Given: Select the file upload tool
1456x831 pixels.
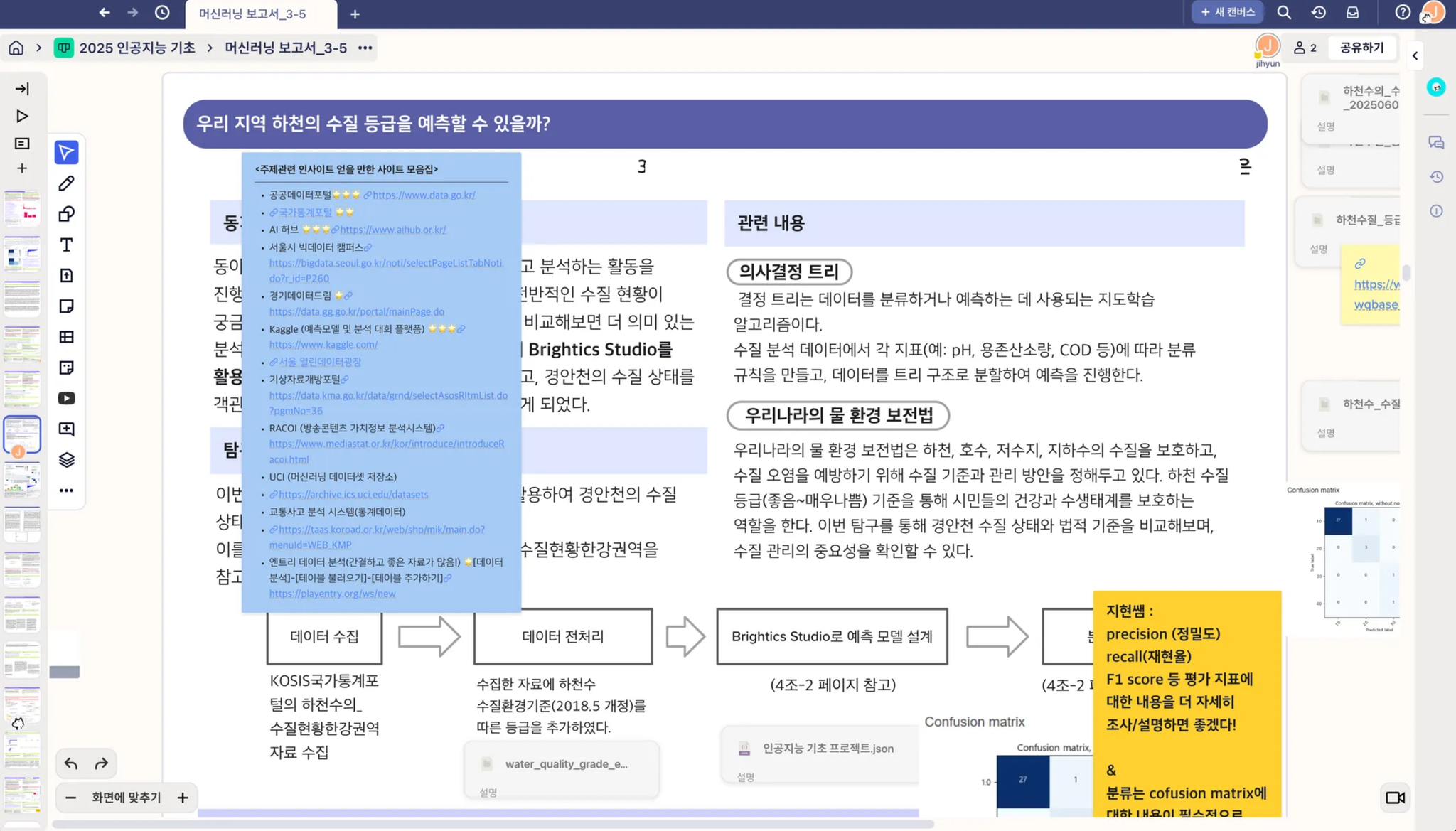Looking at the screenshot, I should tap(66, 275).
